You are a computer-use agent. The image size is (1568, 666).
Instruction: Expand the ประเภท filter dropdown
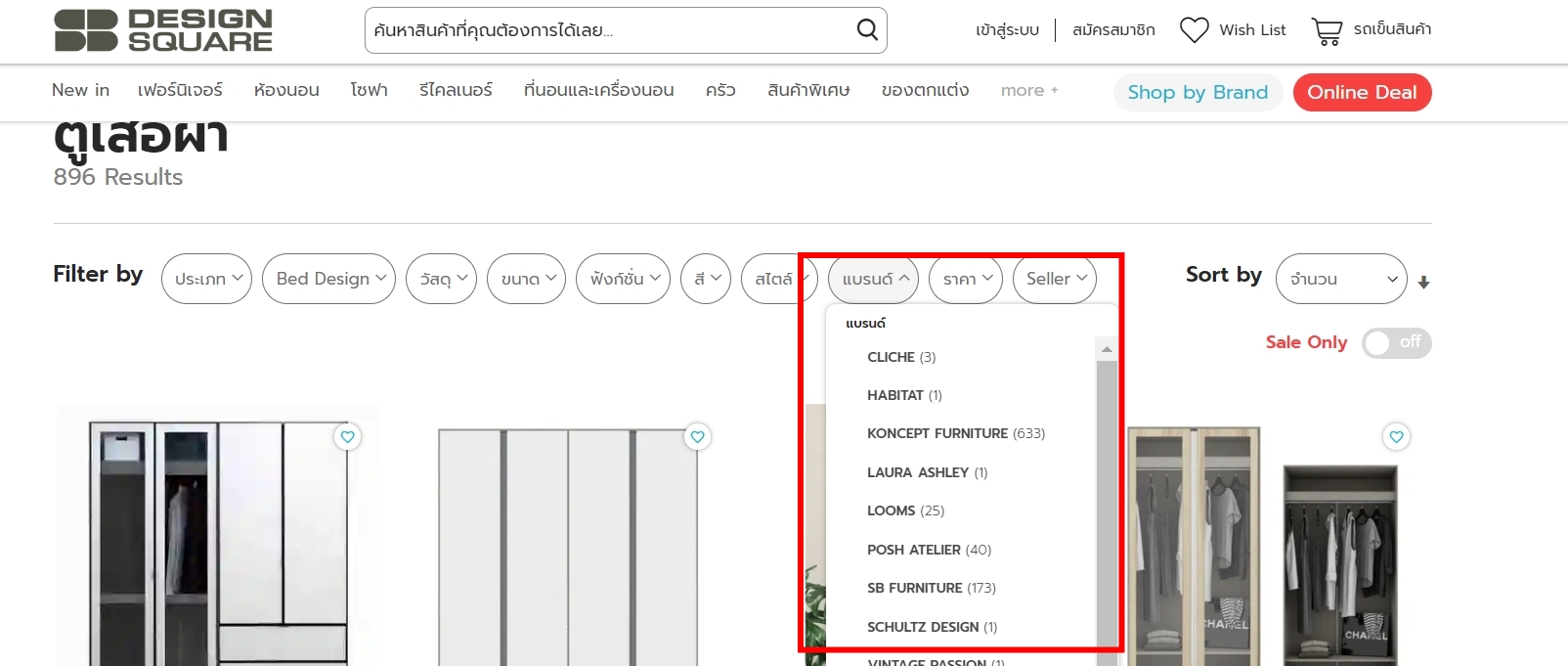click(x=206, y=279)
